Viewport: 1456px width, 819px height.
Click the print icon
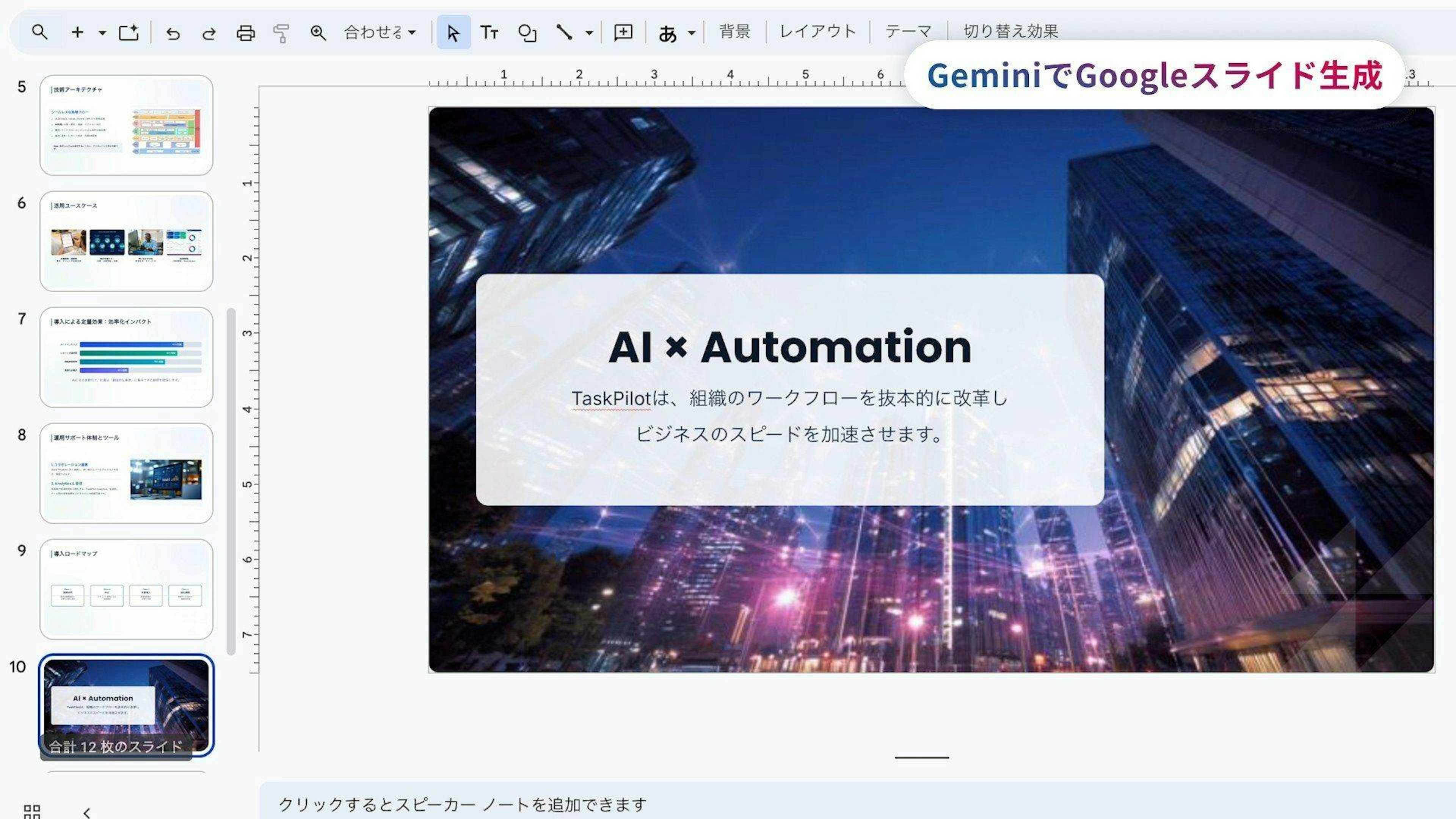tap(245, 33)
